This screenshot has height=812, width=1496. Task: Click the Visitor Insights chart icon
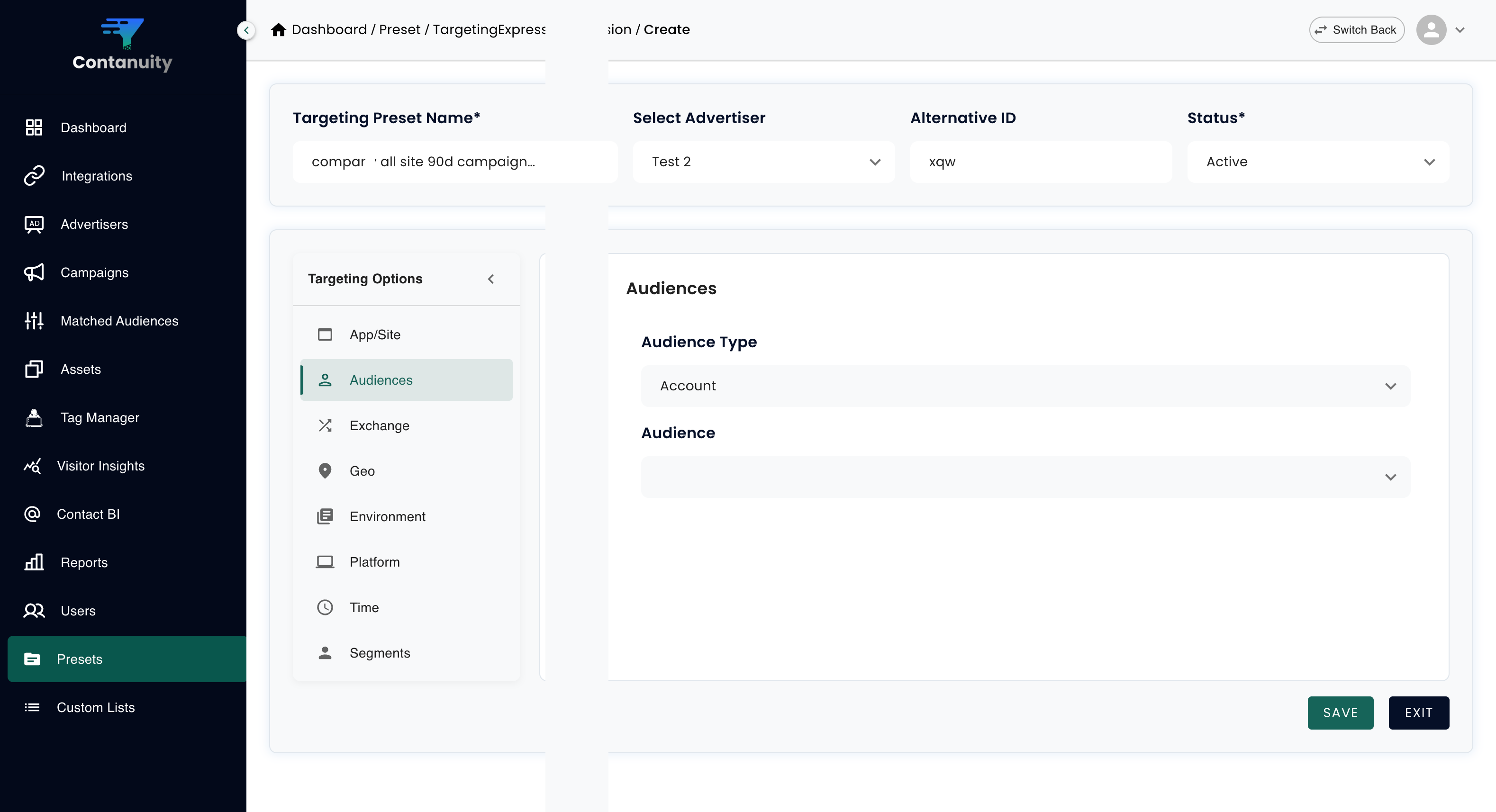33,466
